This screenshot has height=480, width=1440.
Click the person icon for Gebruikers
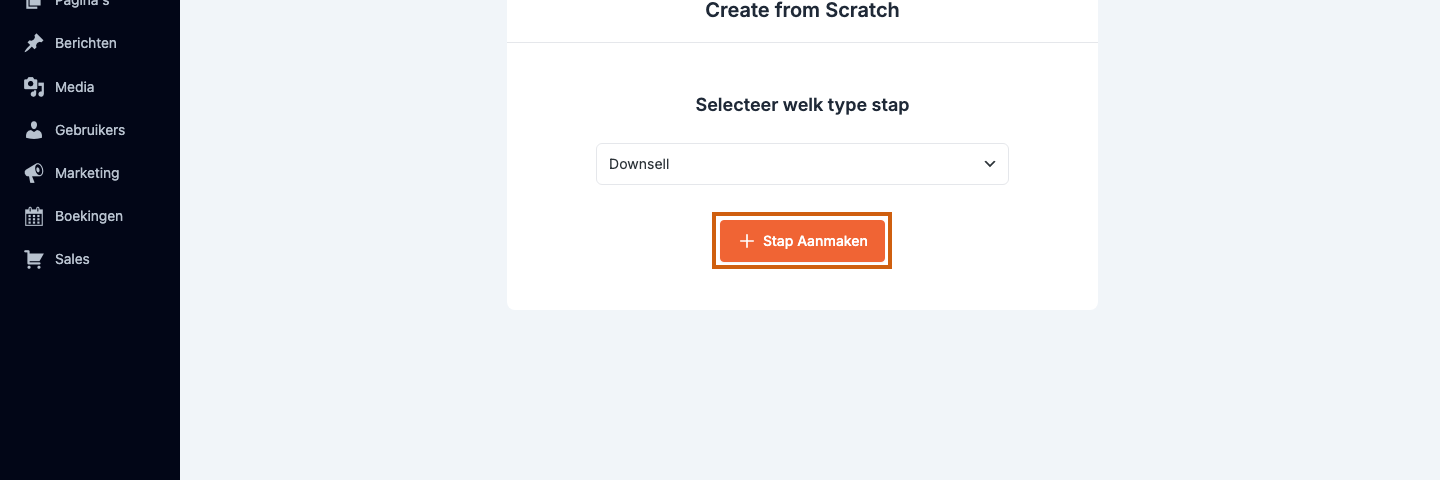[34, 130]
